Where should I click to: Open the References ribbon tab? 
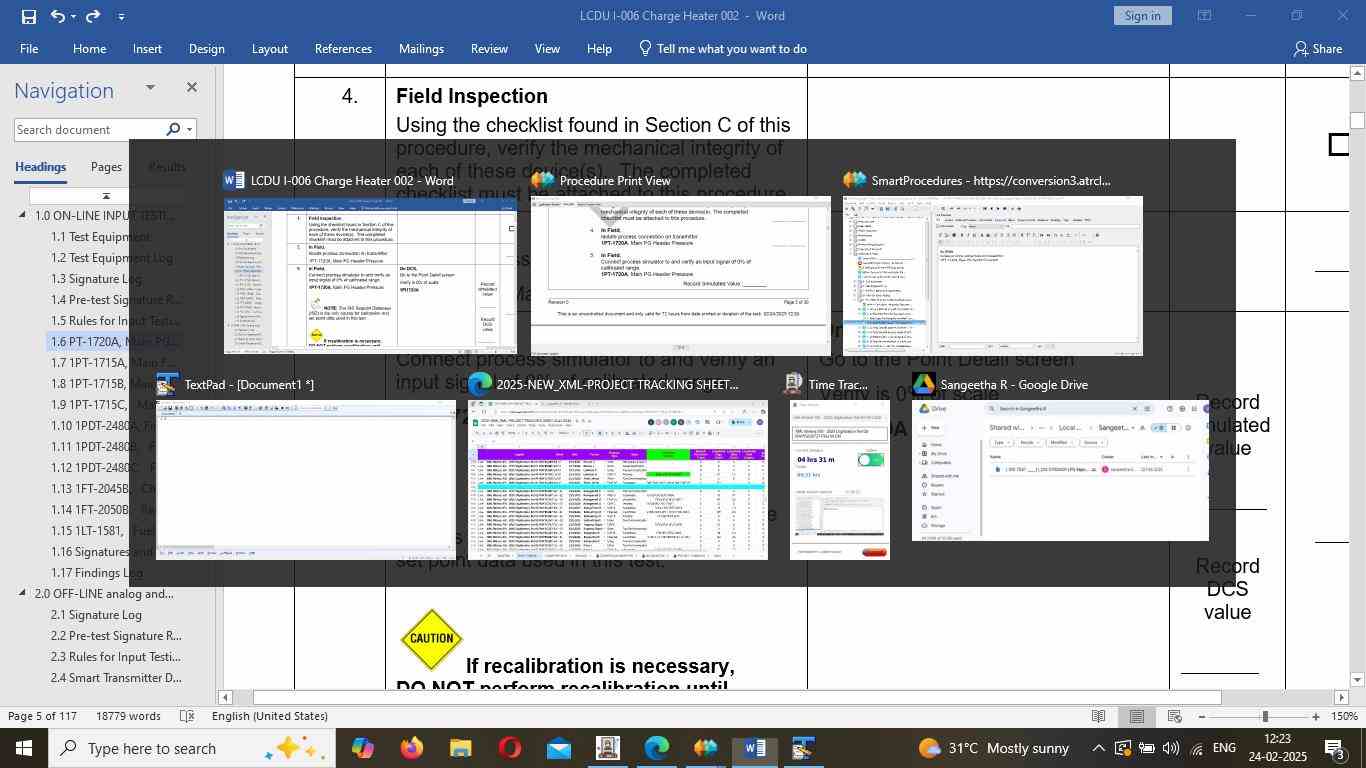tap(343, 48)
